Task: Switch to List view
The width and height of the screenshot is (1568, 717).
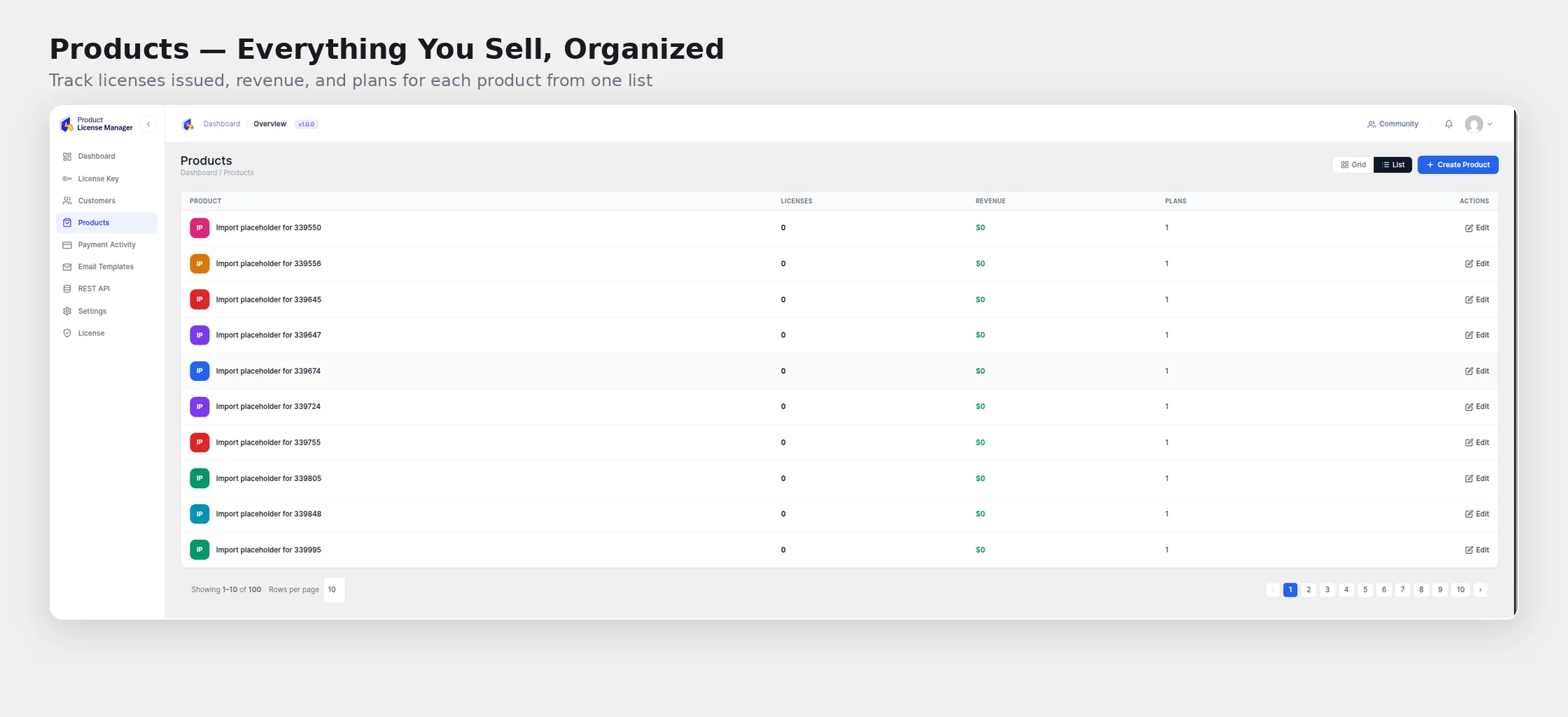Action: click(x=1393, y=165)
